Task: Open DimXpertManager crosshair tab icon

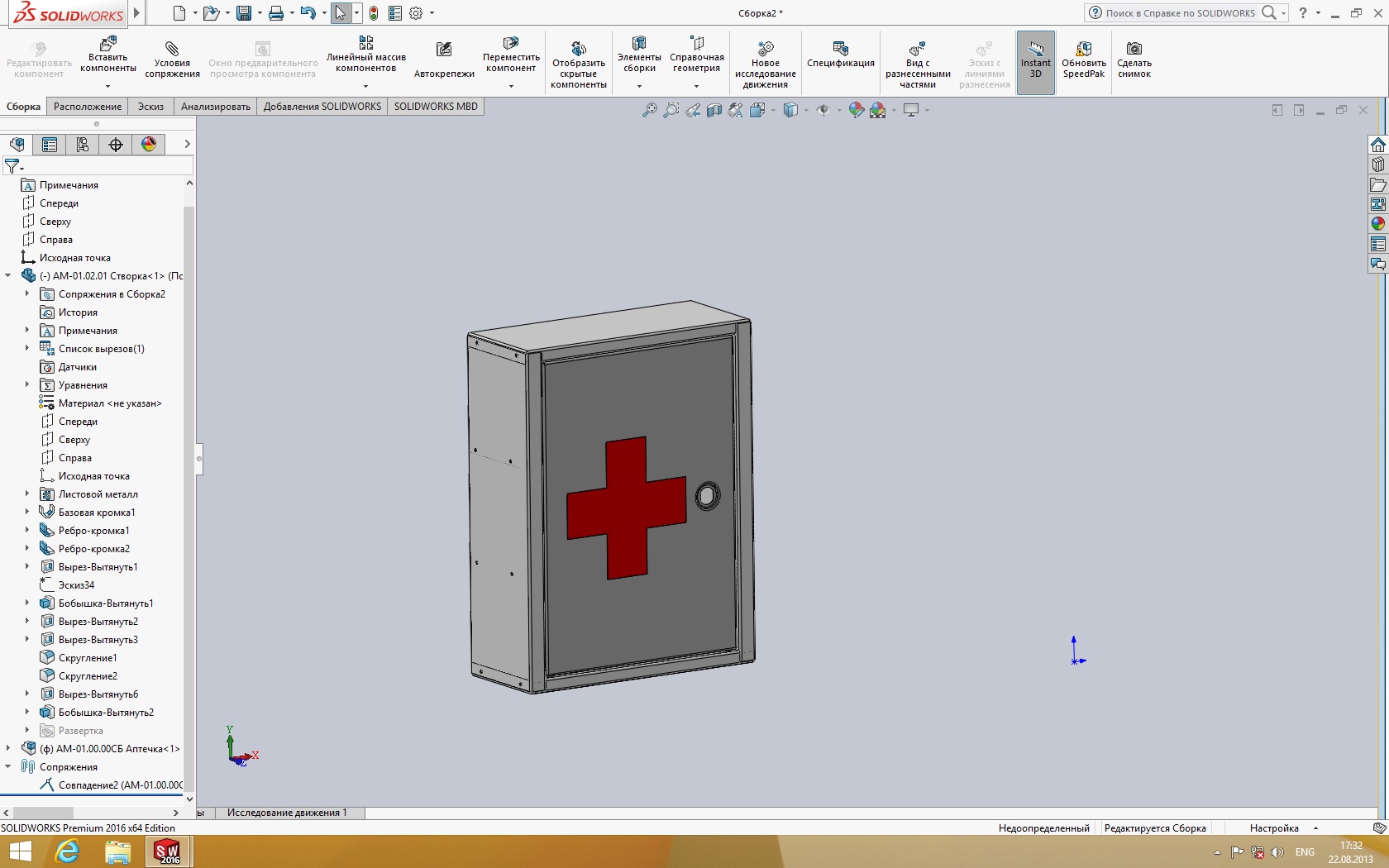Action: click(x=116, y=145)
